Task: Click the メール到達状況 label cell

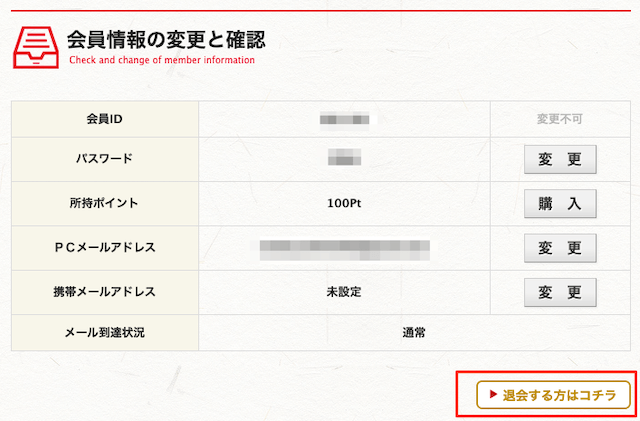Action: [105, 332]
